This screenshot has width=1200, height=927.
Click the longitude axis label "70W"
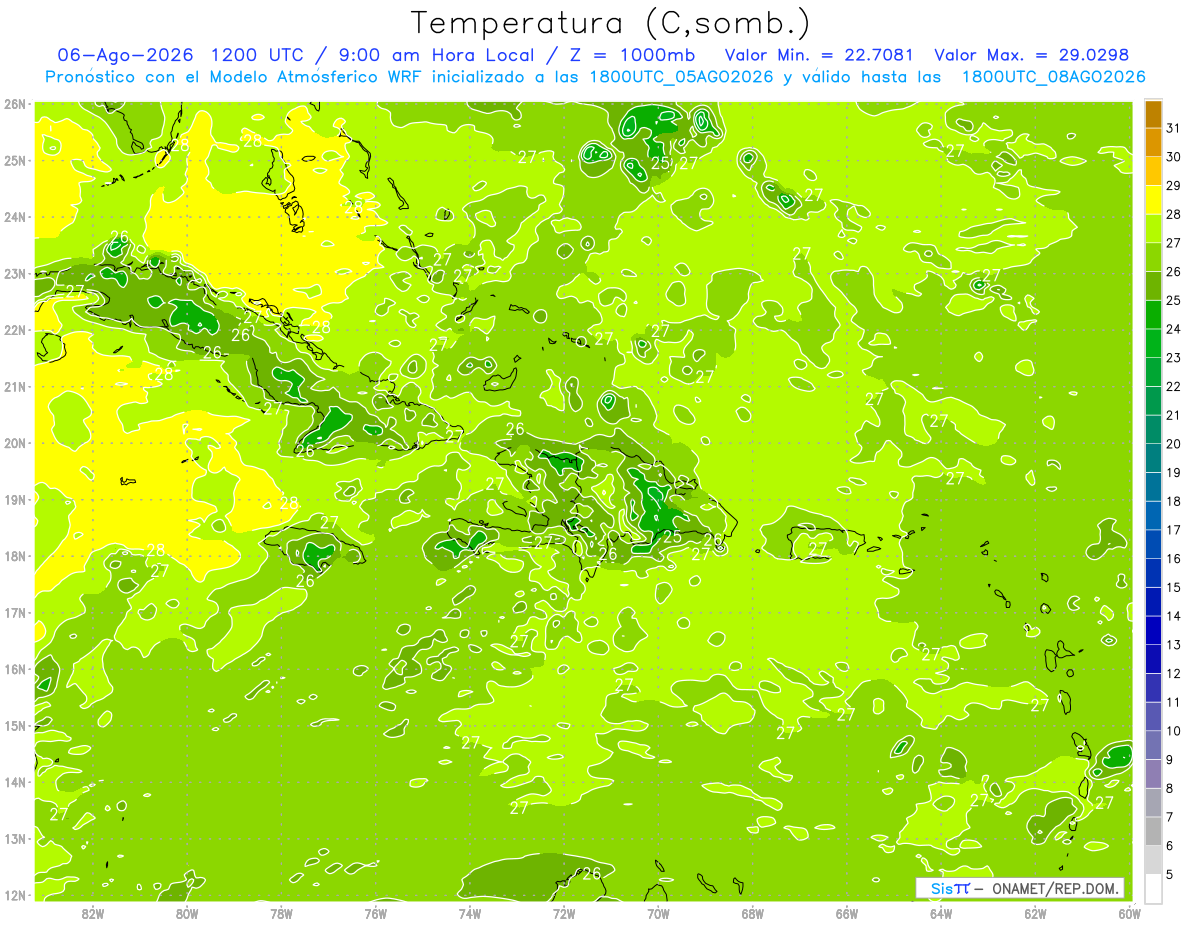tap(658, 913)
